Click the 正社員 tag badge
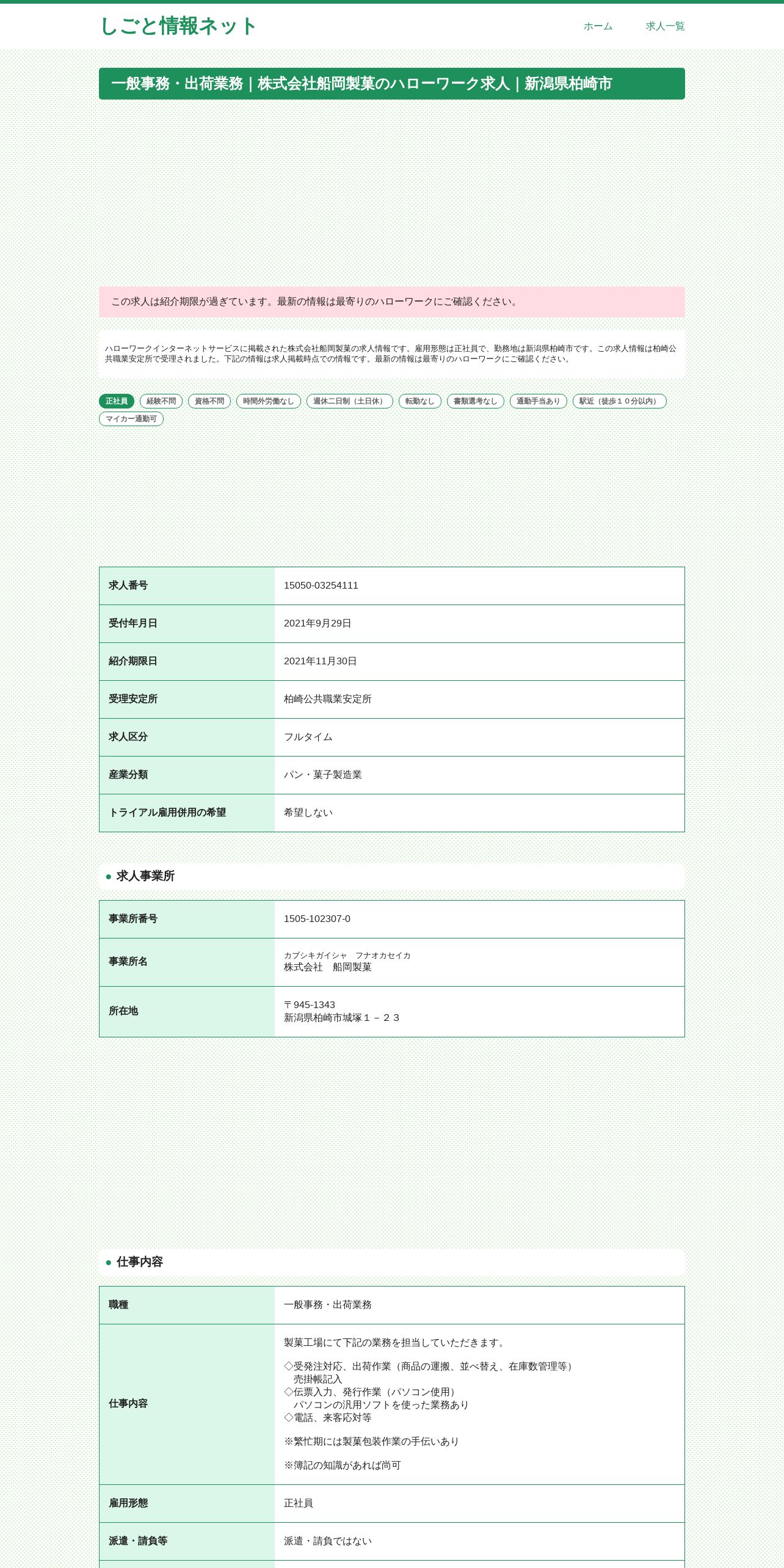 (117, 401)
